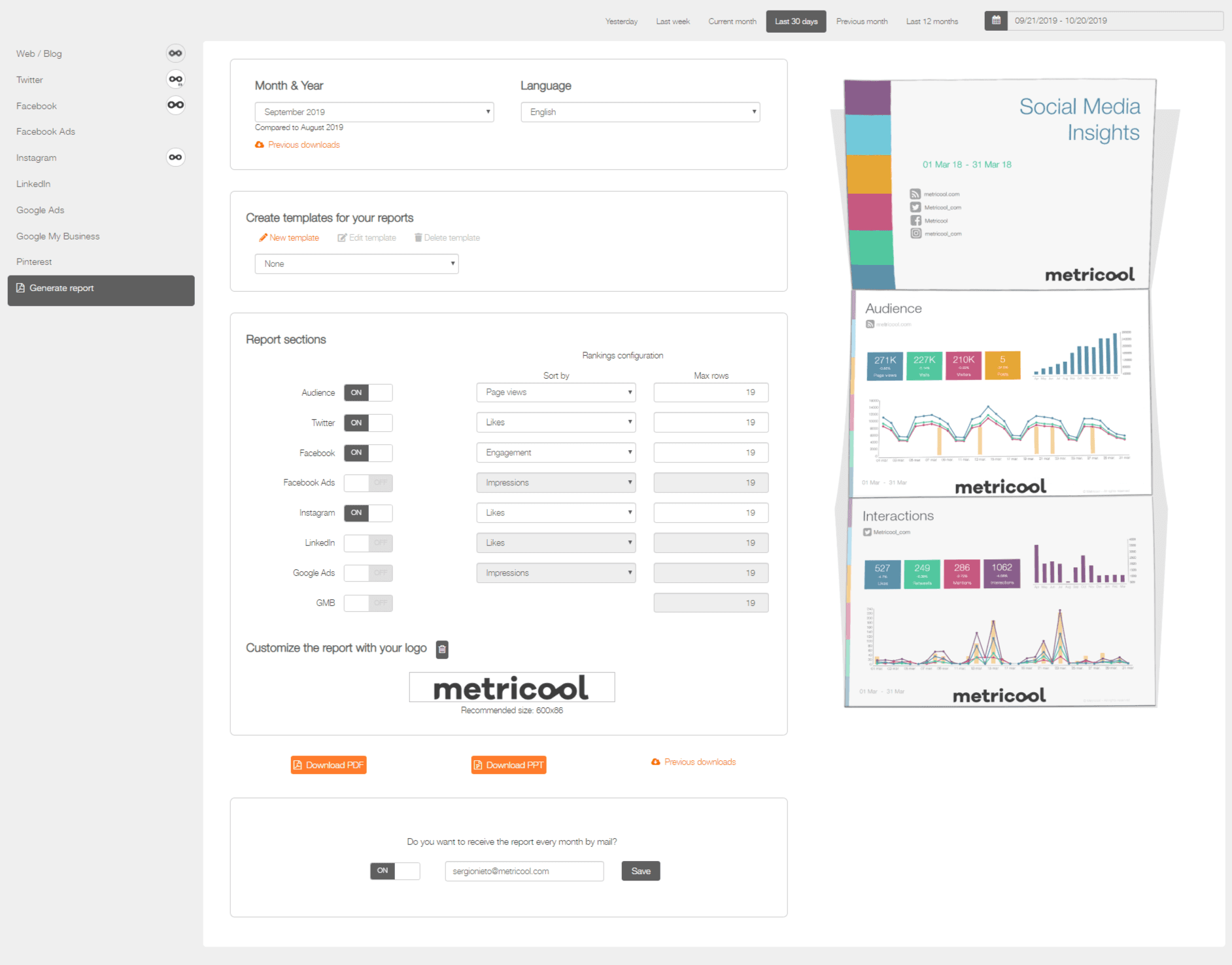
Task: Turn off Facebook section toggle
Action: click(x=368, y=453)
